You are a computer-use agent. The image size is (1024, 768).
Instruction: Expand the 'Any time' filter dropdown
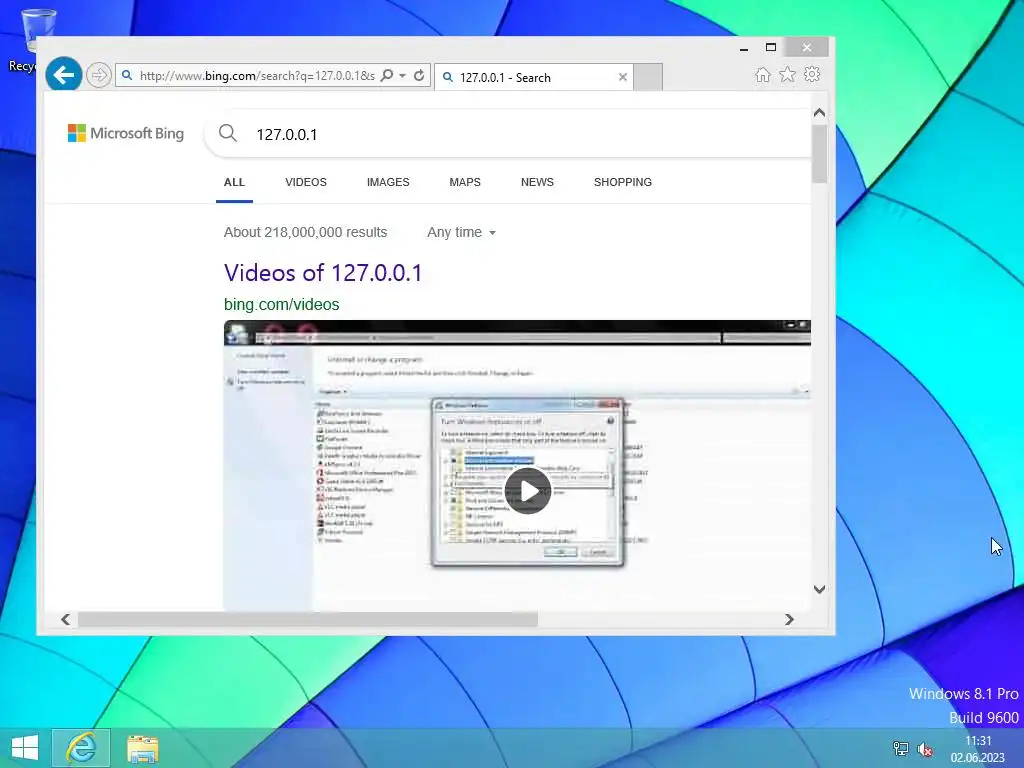tap(461, 232)
